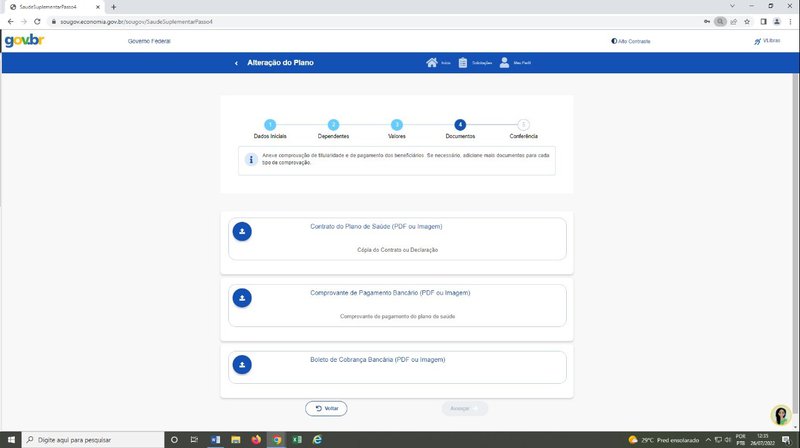Open Chrome tab search dropdown
The image size is (800, 448).
[732, 6]
